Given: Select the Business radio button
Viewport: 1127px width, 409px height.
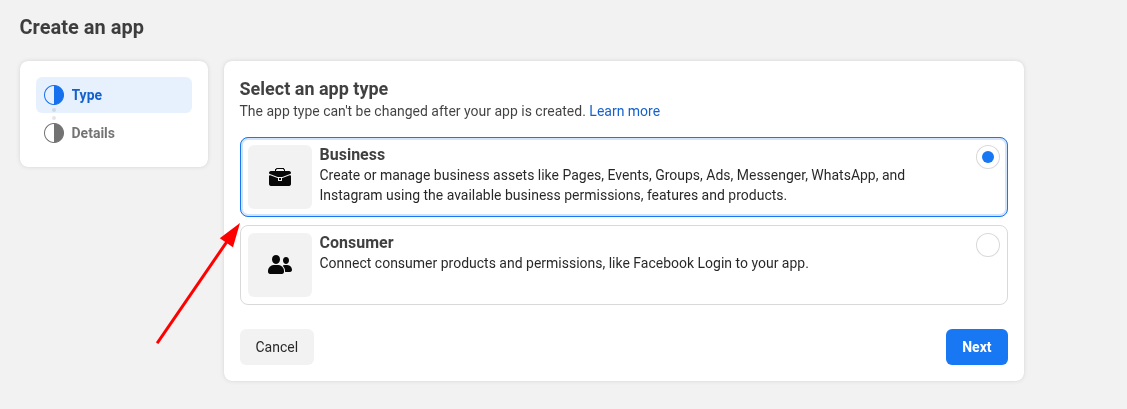Looking at the screenshot, I should (987, 157).
